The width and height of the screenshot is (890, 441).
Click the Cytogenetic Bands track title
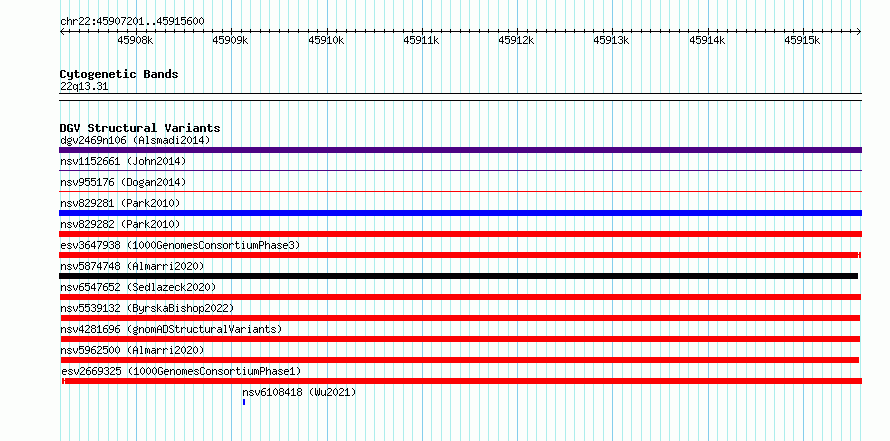pos(119,74)
